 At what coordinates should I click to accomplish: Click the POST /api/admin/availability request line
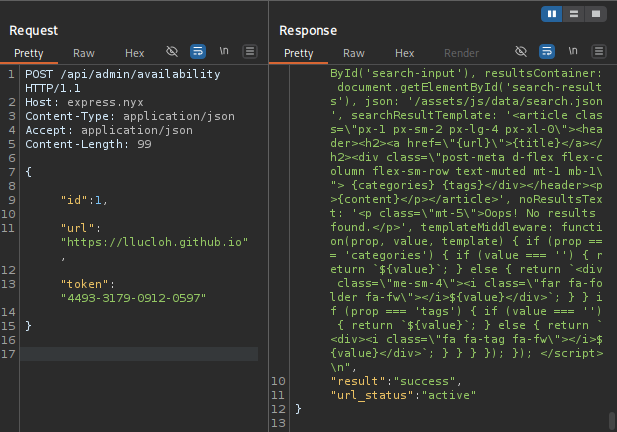tap(121, 75)
